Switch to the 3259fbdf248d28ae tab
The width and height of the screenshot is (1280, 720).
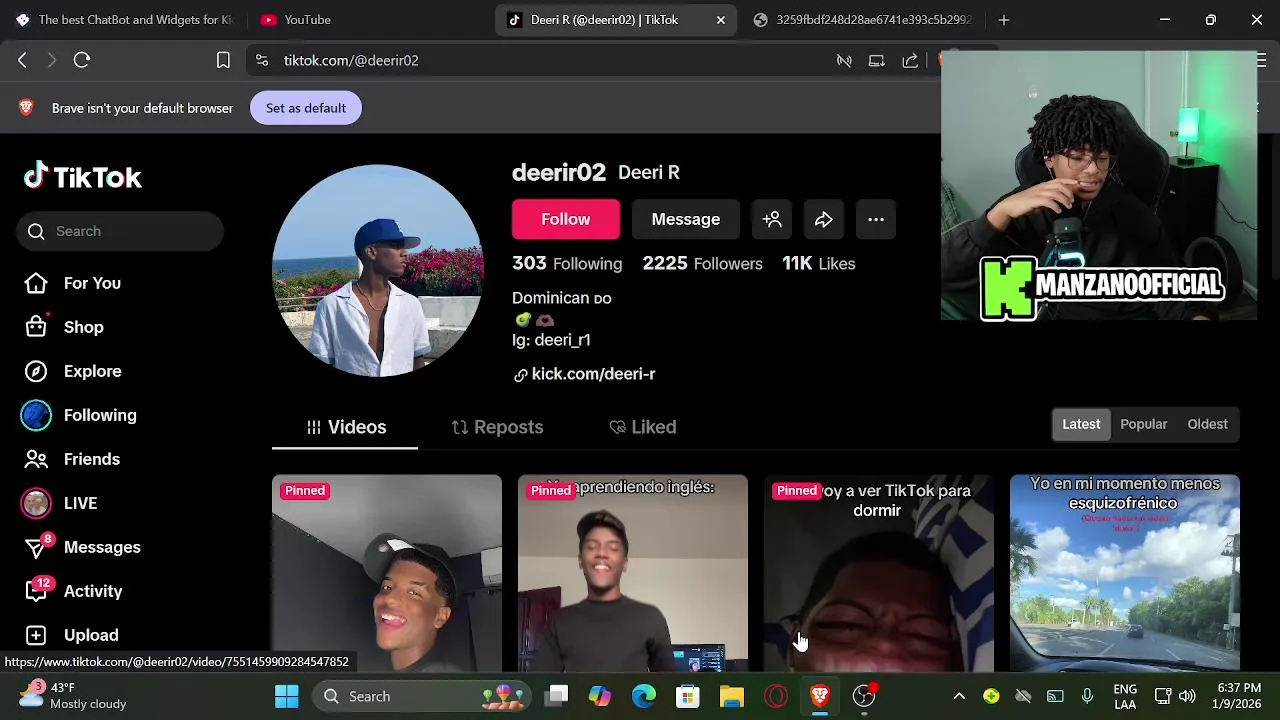[x=862, y=20]
